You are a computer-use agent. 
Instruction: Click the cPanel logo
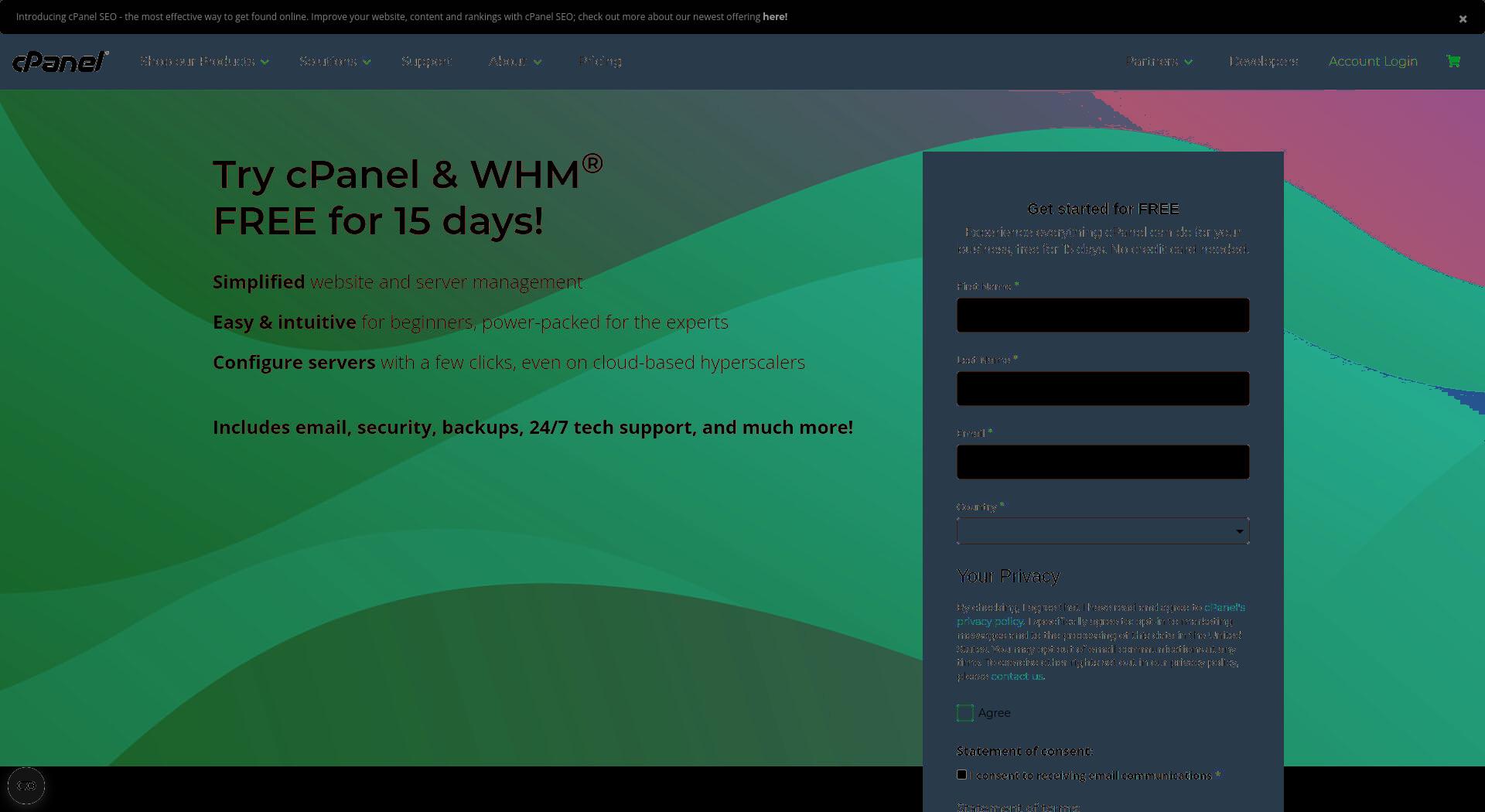click(x=60, y=61)
